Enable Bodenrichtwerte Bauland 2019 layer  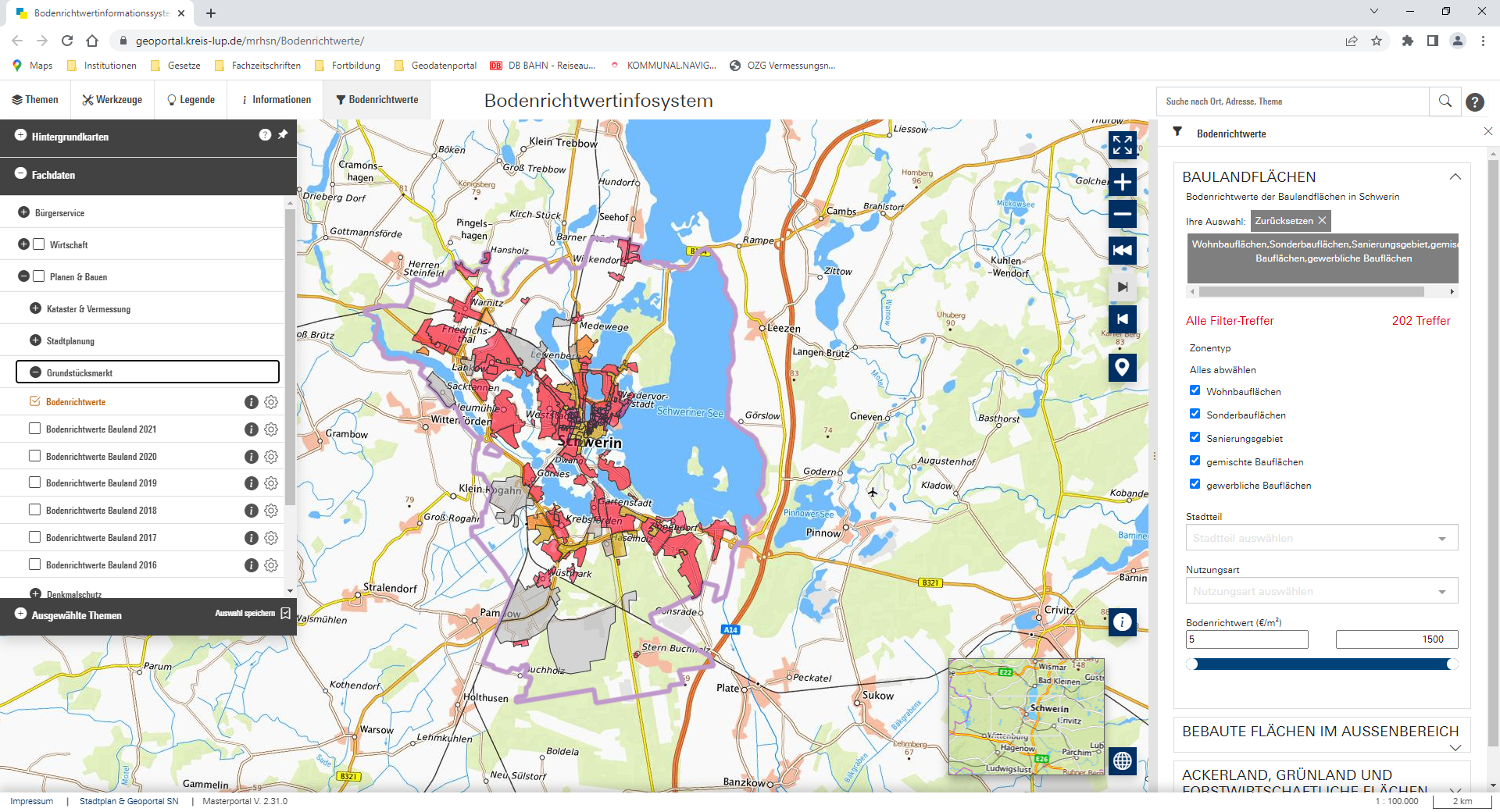click(34, 483)
